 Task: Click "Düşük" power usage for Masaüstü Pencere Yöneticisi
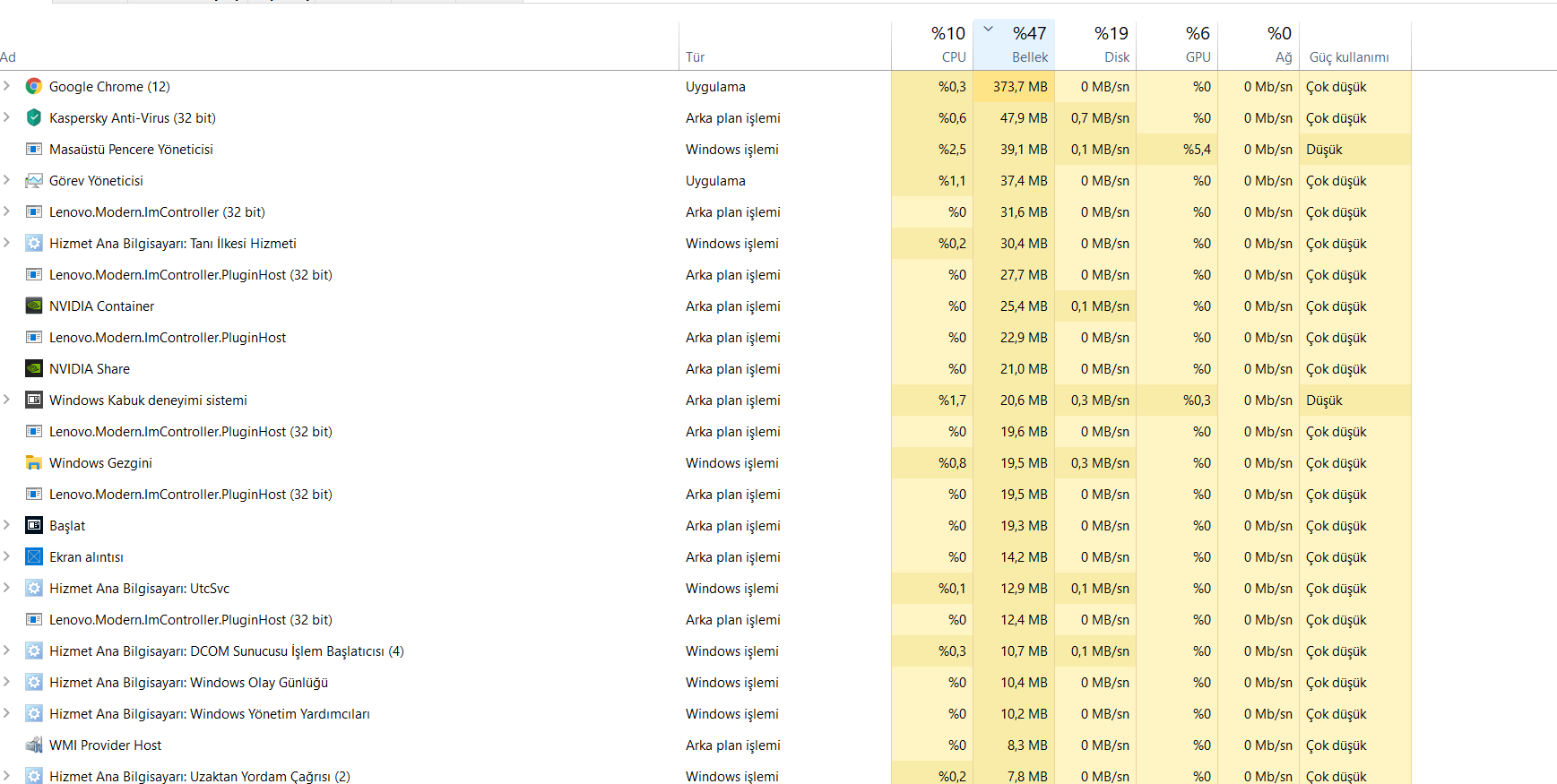[1324, 150]
